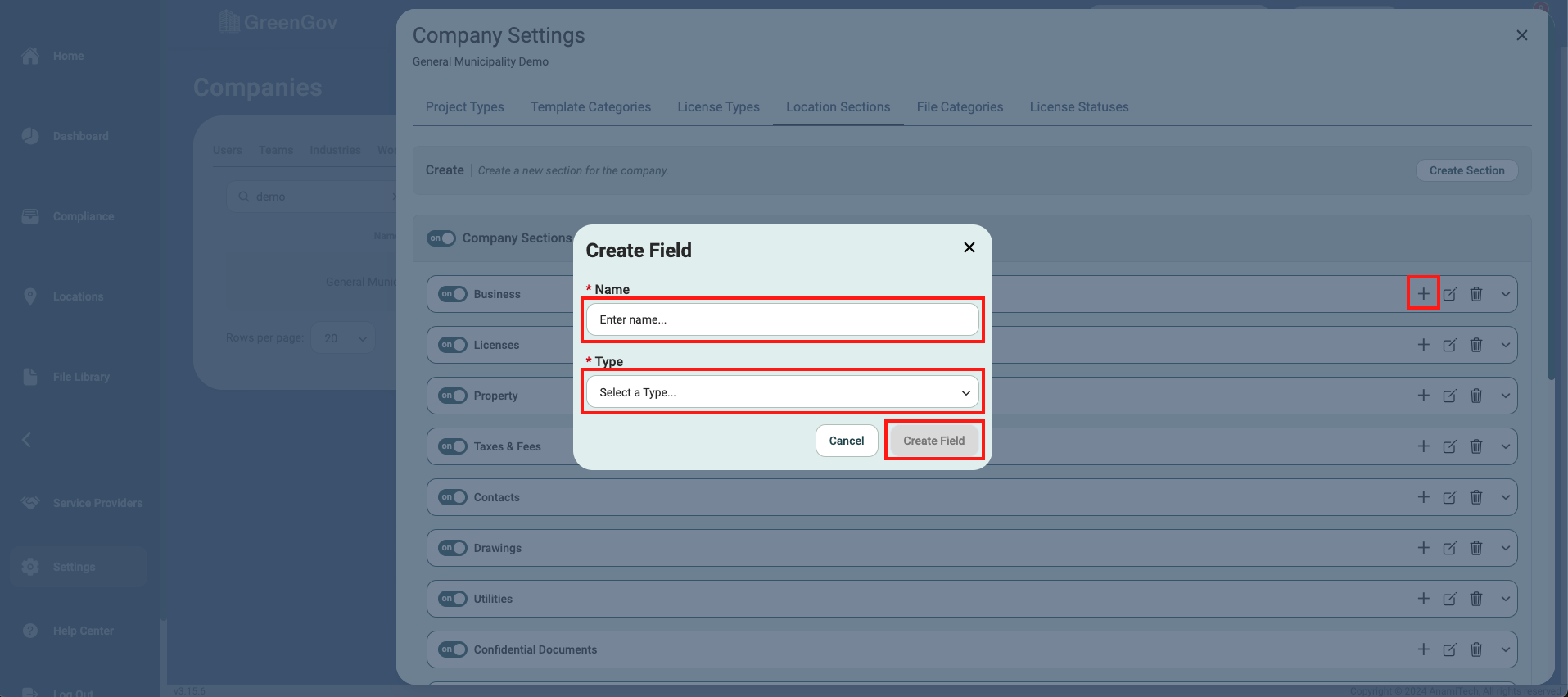Edit the Drawings section
Screen dimensions: 1568x697
click(1449, 548)
